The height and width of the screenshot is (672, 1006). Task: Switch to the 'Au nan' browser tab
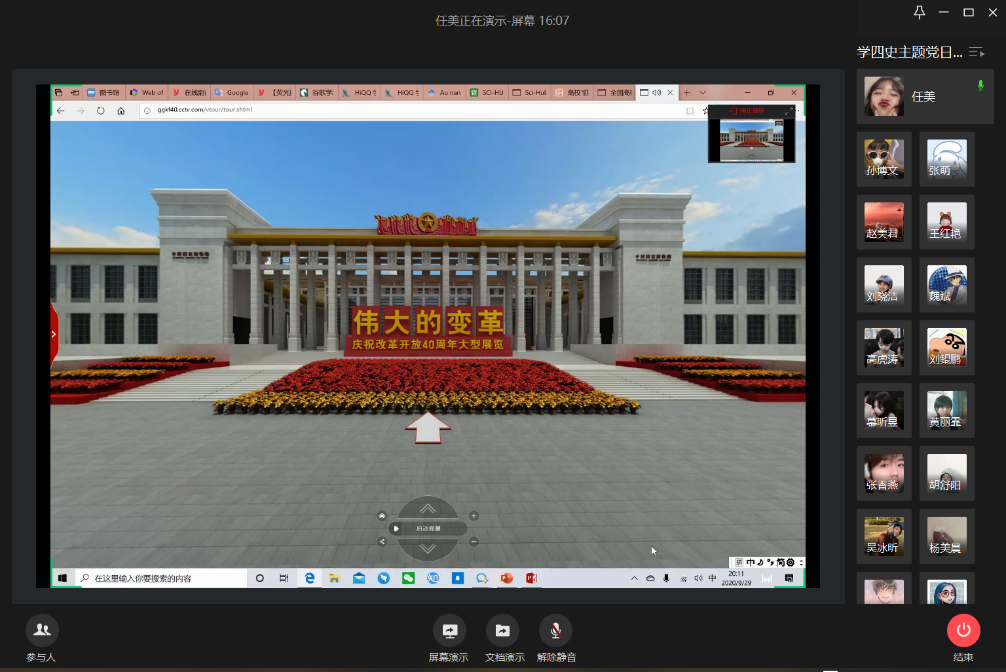point(445,92)
